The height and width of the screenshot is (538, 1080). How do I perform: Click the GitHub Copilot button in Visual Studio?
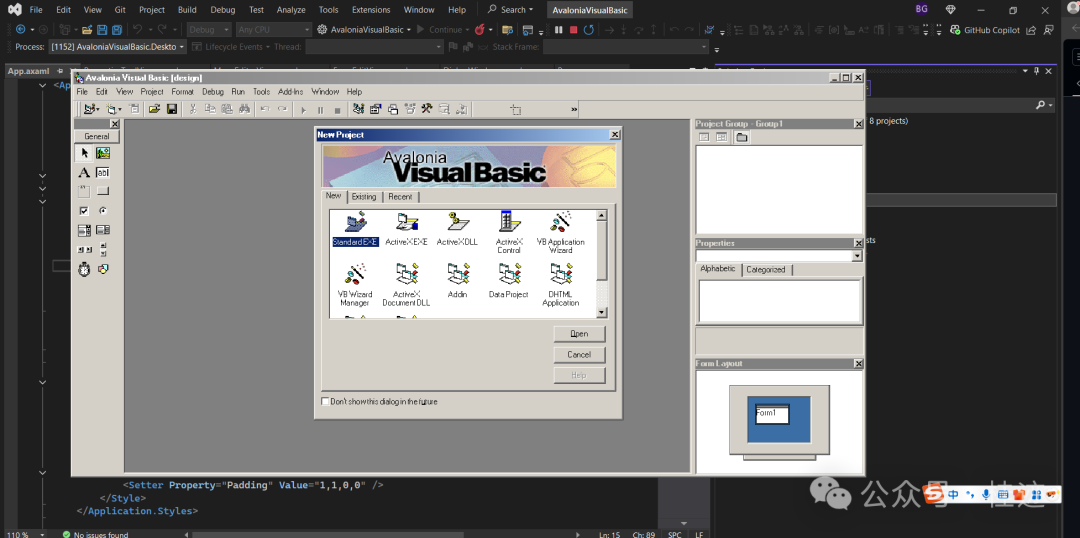click(x=985, y=30)
